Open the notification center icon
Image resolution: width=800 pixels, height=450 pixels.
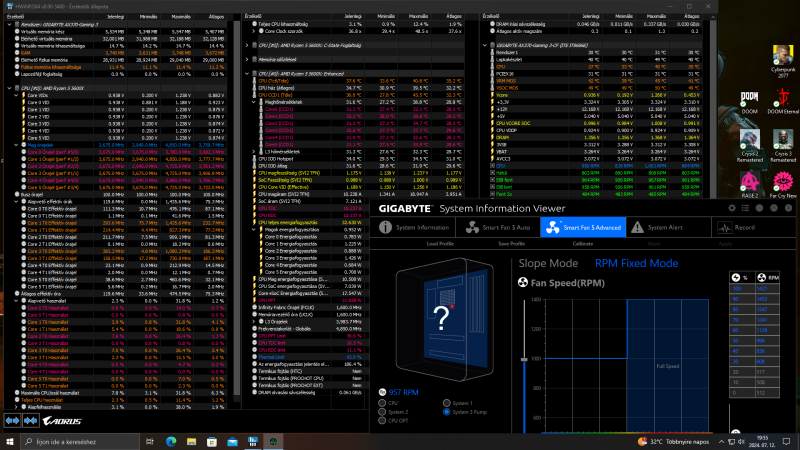(786, 441)
